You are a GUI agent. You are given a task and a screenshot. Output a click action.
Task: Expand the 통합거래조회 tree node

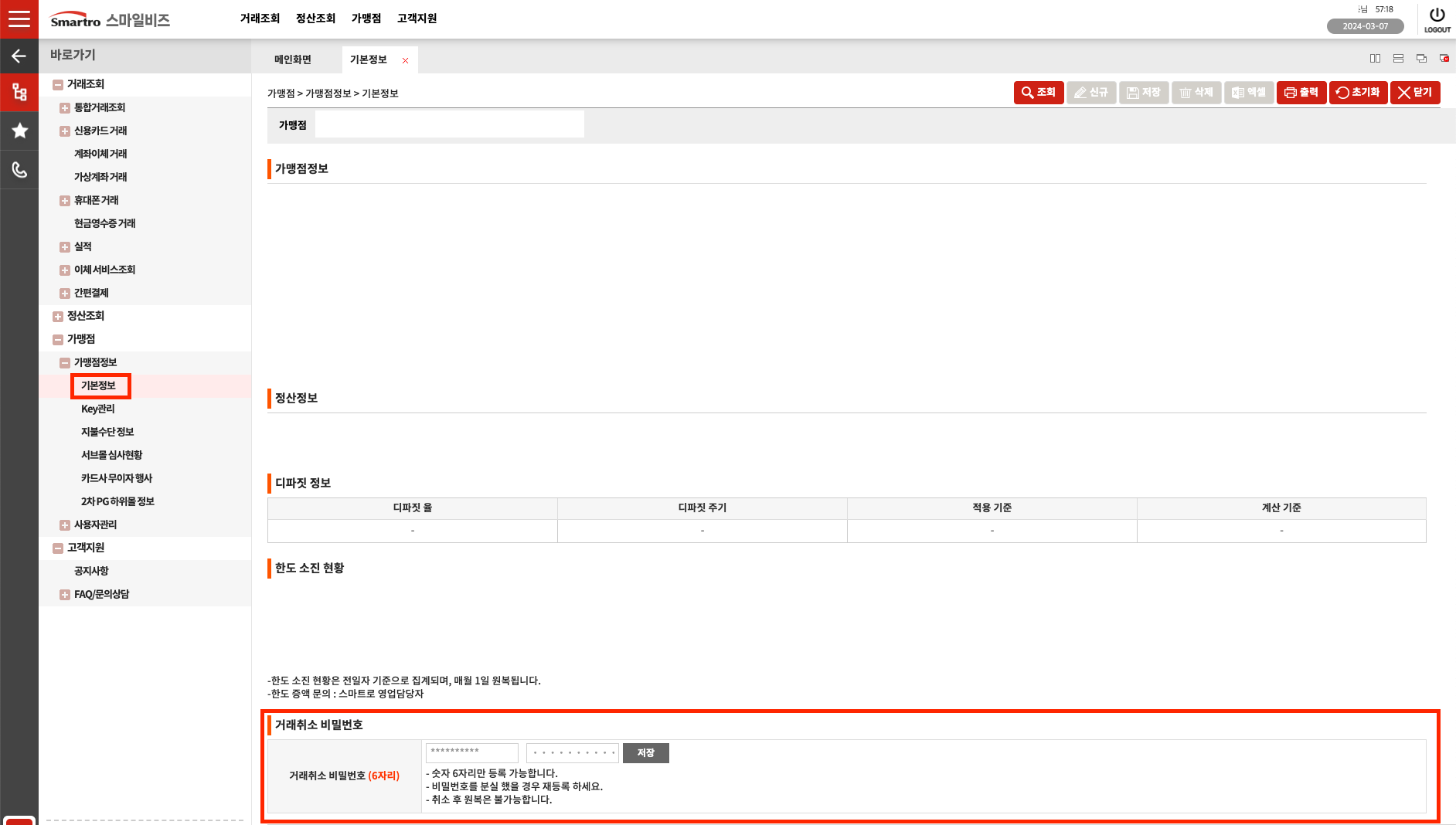click(65, 108)
